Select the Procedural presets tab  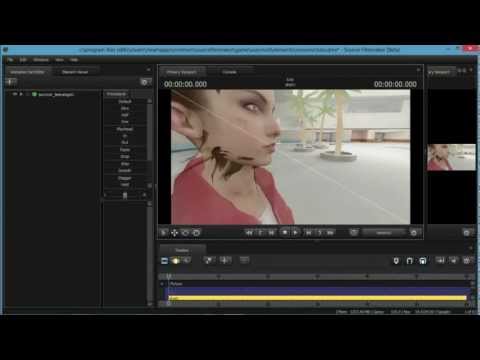116,94
